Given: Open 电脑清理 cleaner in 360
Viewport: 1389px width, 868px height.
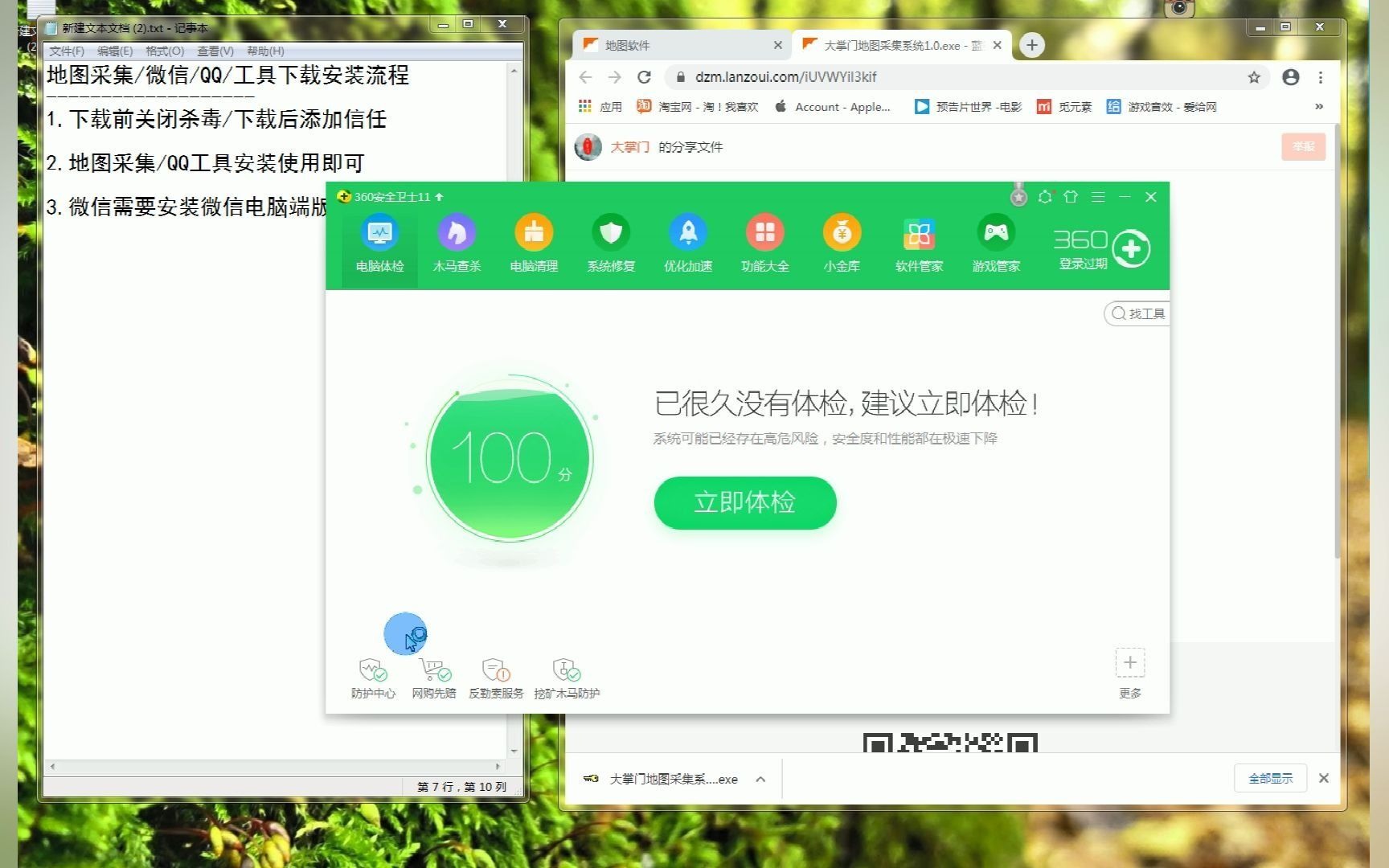Looking at the screenshot, I should pos(534,244).
